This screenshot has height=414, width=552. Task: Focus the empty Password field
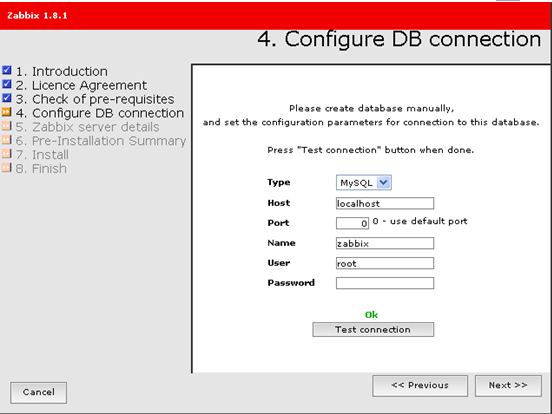[x=385, y=283]
